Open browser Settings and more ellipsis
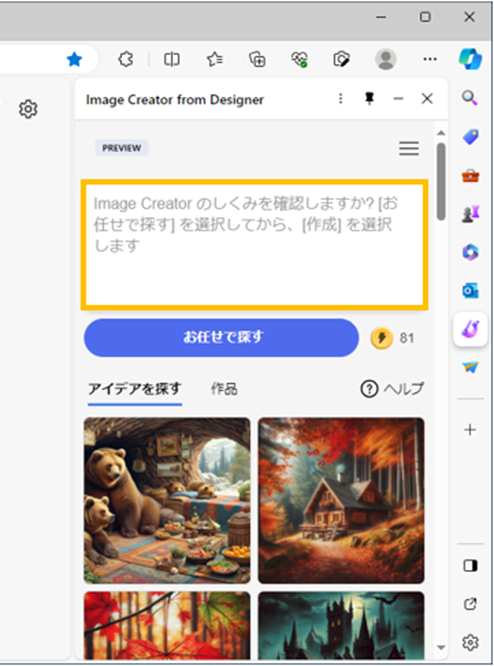This screenshot has height=666, width=494. tap(430, 59)
